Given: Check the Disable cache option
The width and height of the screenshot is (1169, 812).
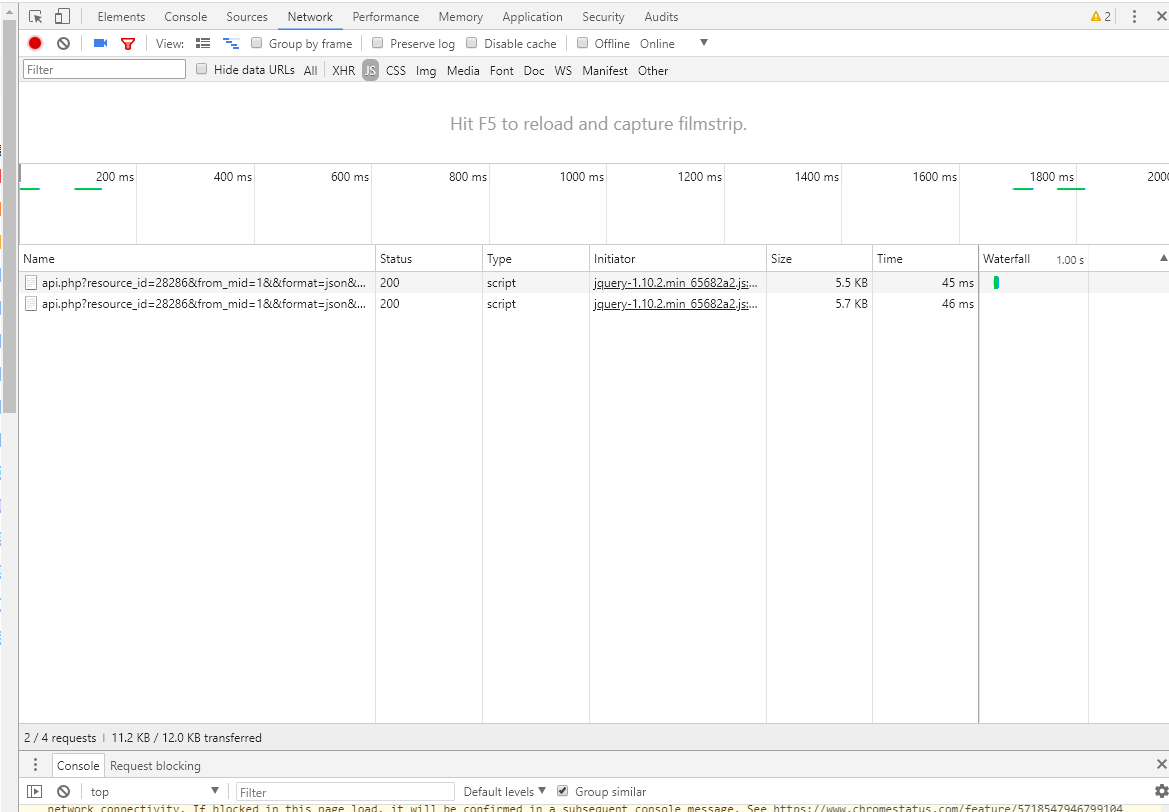Looking at the screenshot, I should pyautogui.click(x=472, y=43).
